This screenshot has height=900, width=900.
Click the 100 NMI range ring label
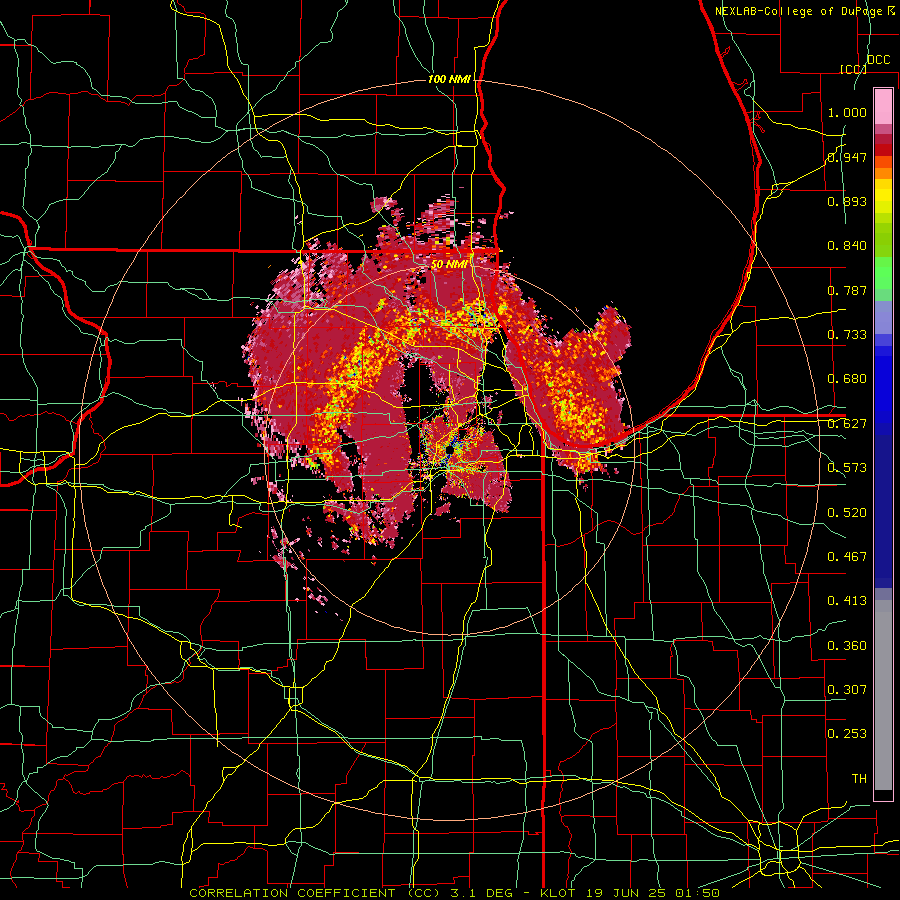449,79
